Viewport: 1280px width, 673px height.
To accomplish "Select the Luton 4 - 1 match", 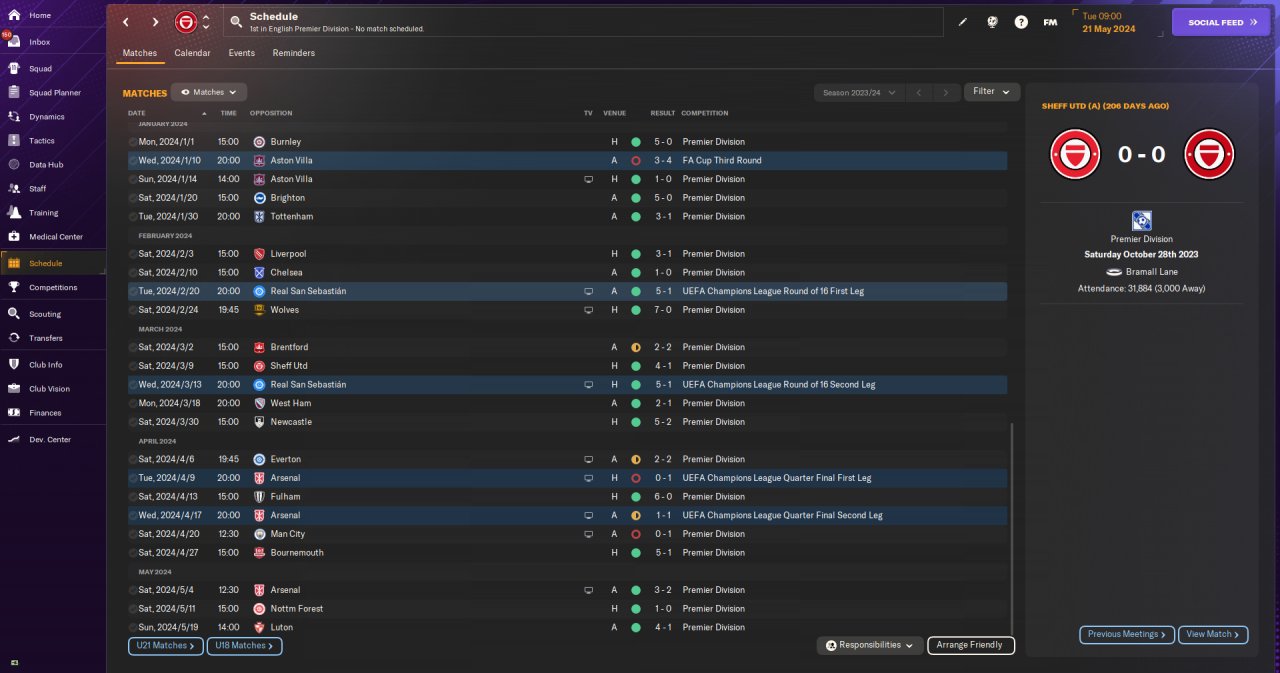I will pos(567,627).
